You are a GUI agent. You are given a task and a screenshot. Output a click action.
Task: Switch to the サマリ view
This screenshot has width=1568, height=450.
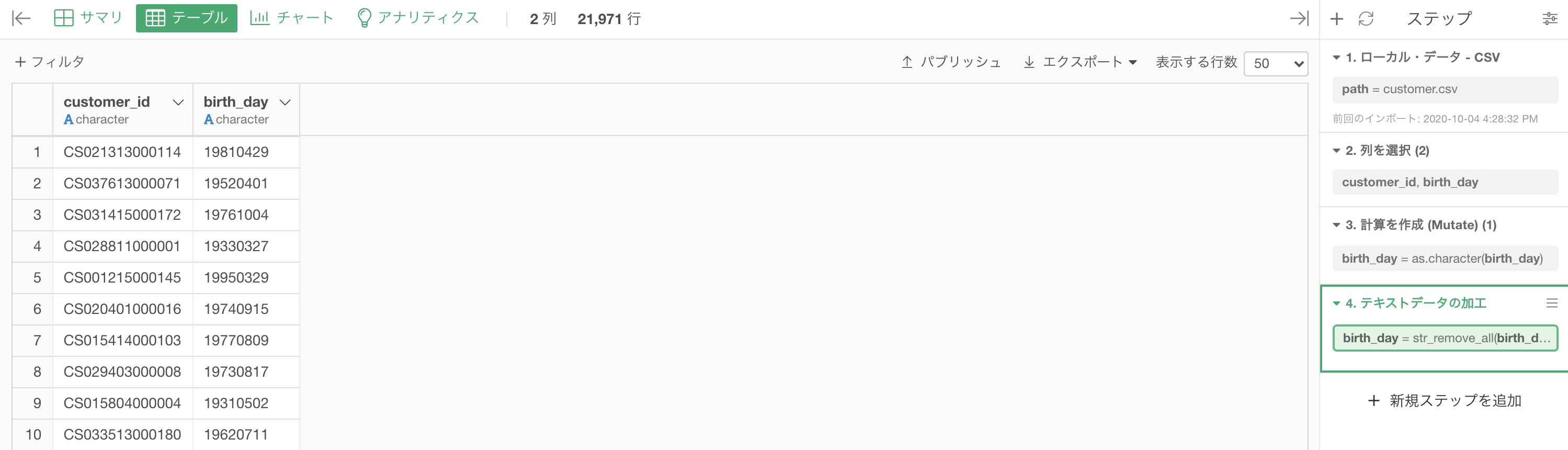88,18
